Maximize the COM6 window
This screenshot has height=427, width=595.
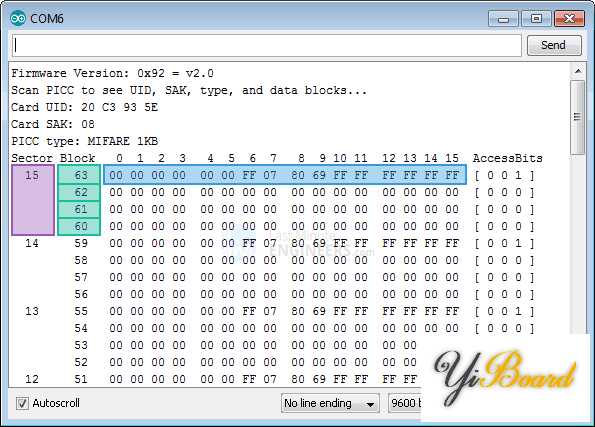[536, 19]
